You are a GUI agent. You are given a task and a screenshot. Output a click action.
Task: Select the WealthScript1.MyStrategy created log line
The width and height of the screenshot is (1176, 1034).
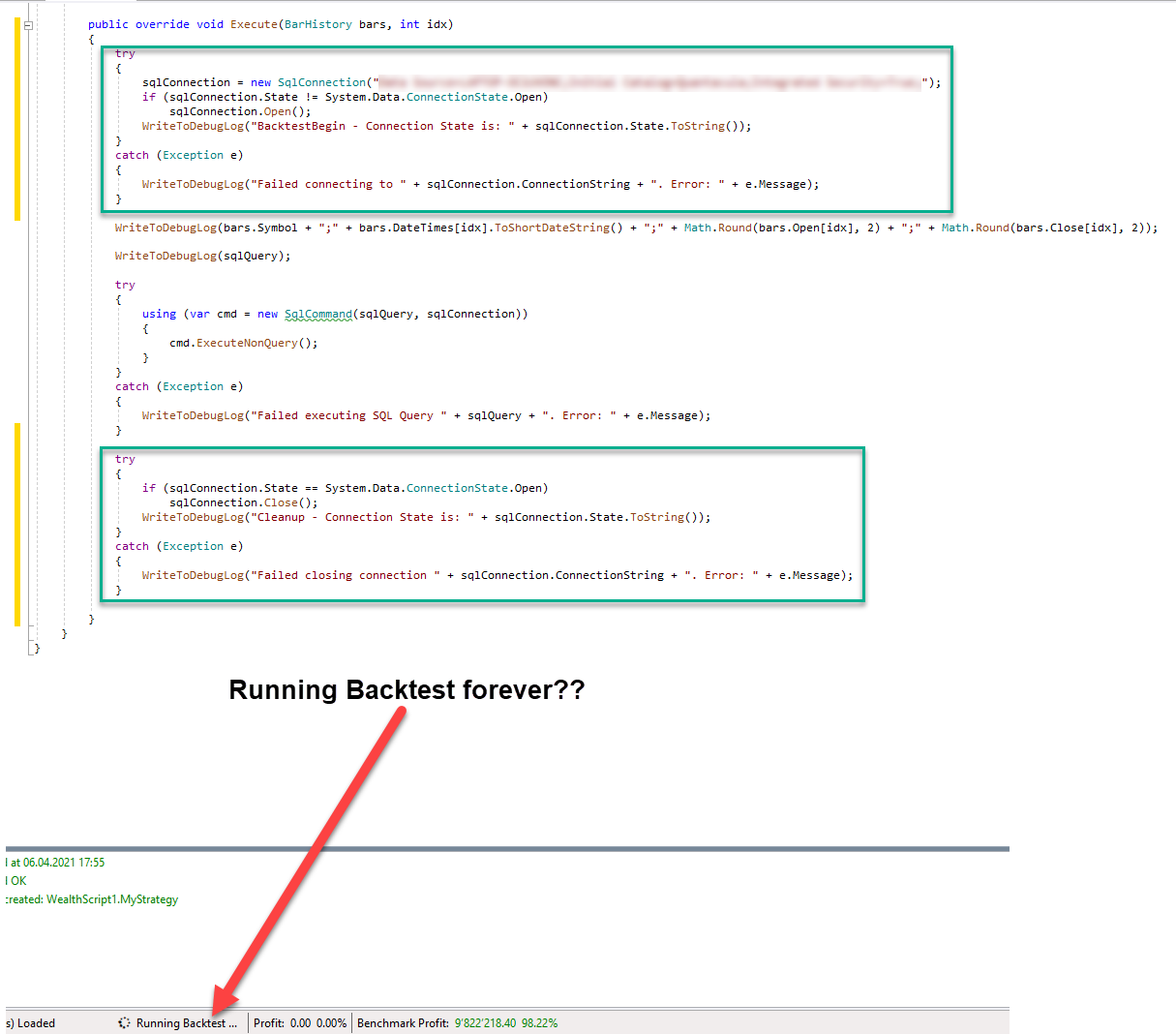pyautogui.click(x=93, y=899)
